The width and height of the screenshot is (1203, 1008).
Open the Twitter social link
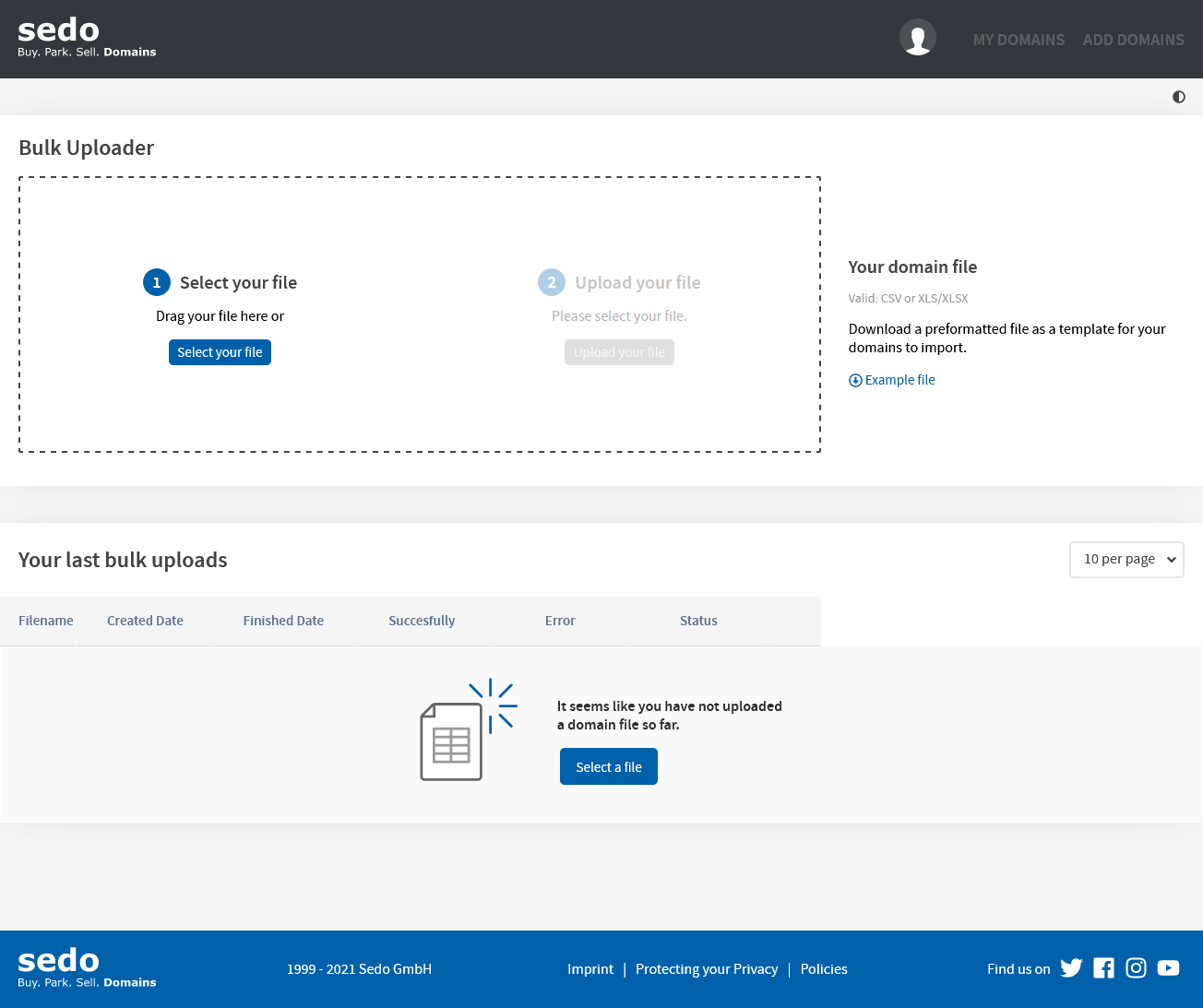click(x=1071, y=968)
